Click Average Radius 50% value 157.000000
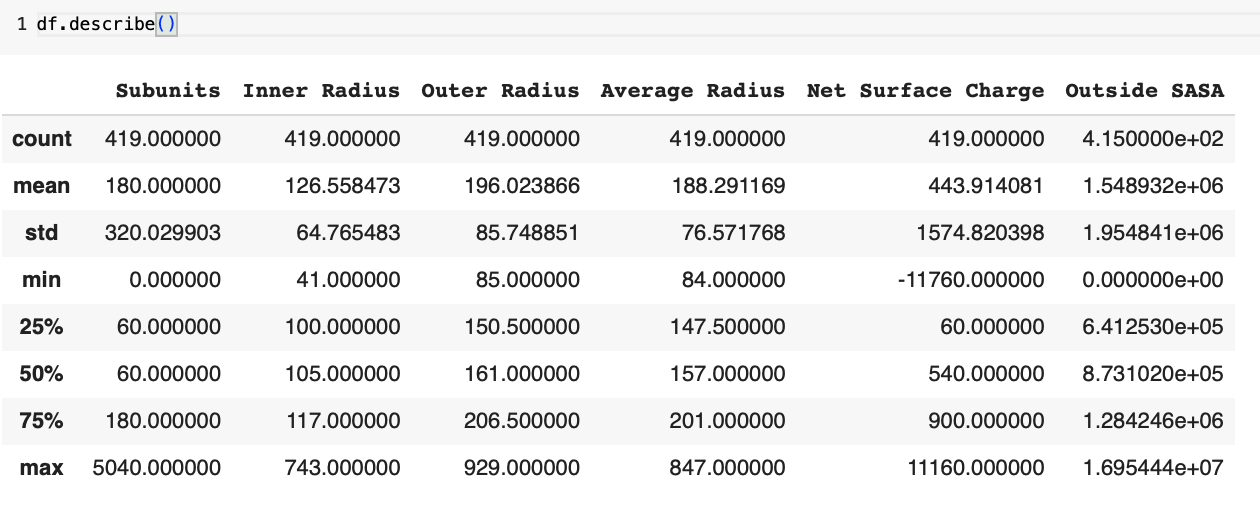Screen dimensions: 1260x508 click(728, 374)
